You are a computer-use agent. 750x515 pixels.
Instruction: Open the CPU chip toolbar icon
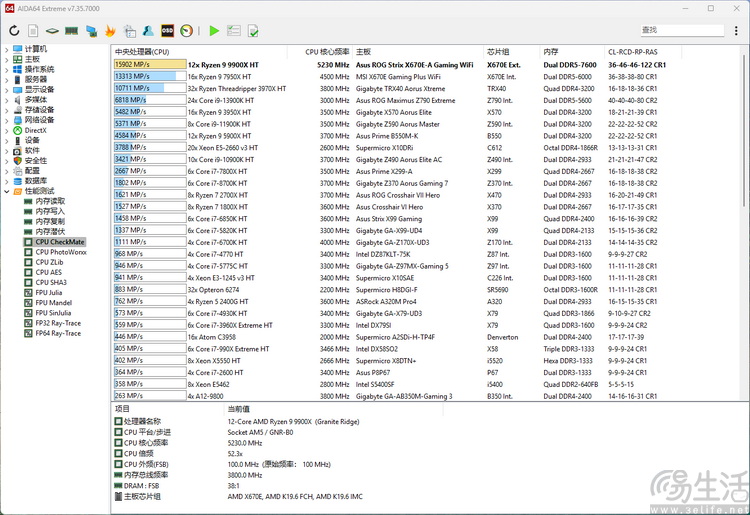(x=52, y=31)
